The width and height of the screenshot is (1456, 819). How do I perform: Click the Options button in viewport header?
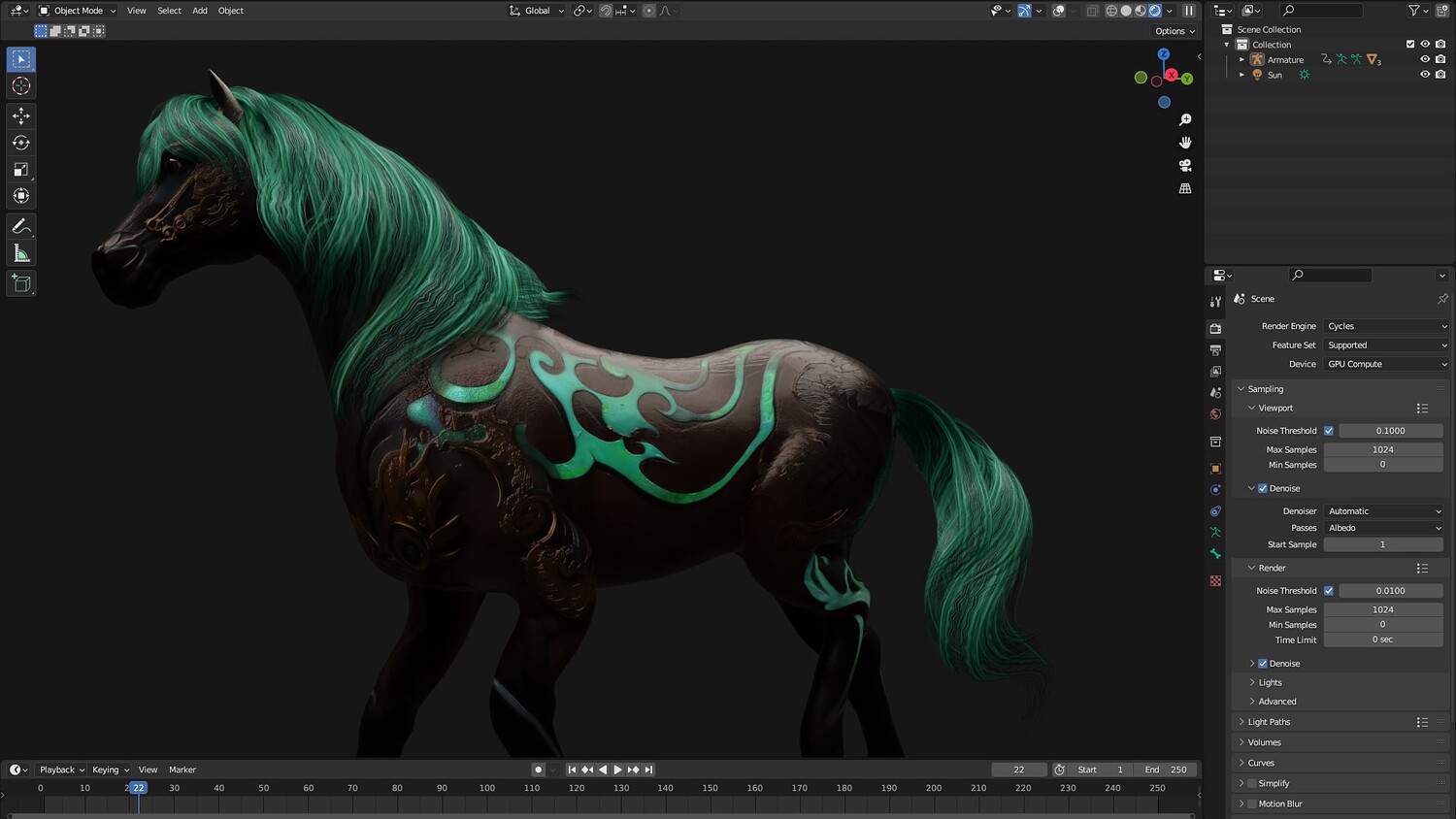click(x=1175, y=31)
